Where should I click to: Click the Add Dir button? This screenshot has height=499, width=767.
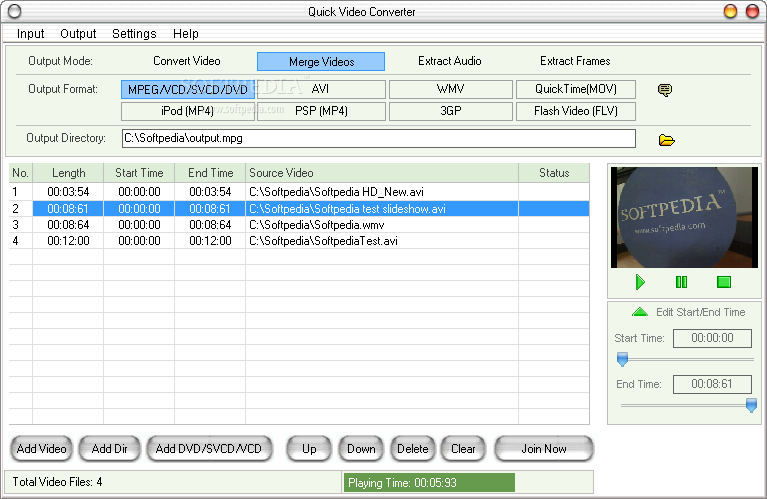(x=110, y=449)
